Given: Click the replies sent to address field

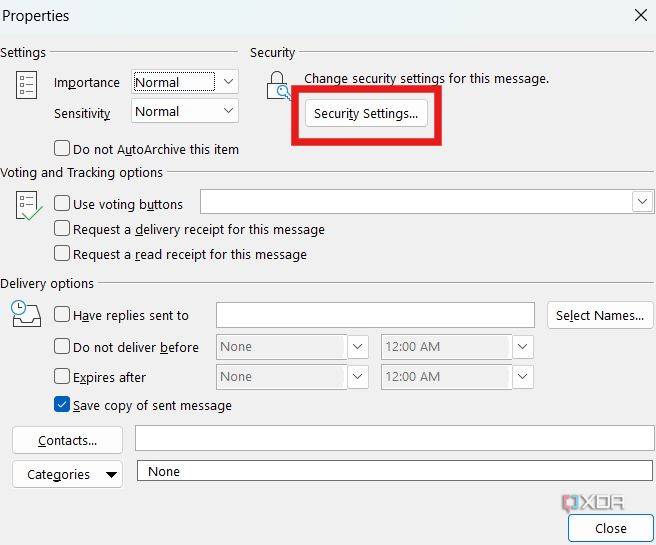Looking at the screenshot, I should [375, 315].
